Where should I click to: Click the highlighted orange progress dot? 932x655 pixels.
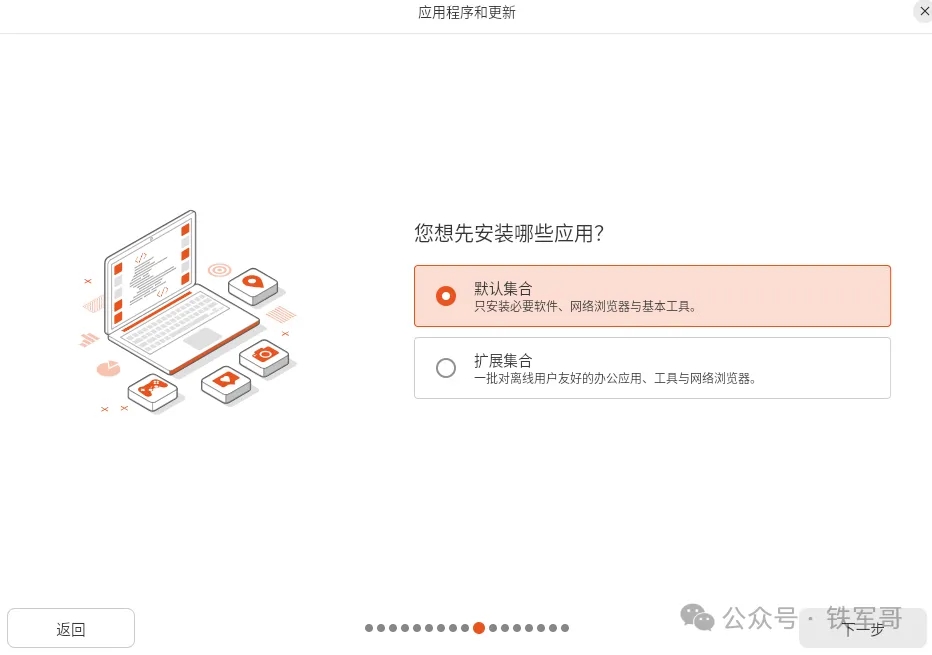[478, 628]
